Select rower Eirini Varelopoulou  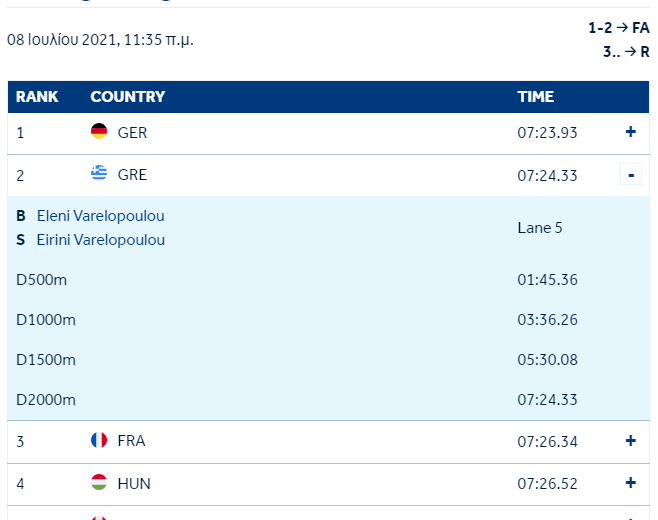pos(101,240)
